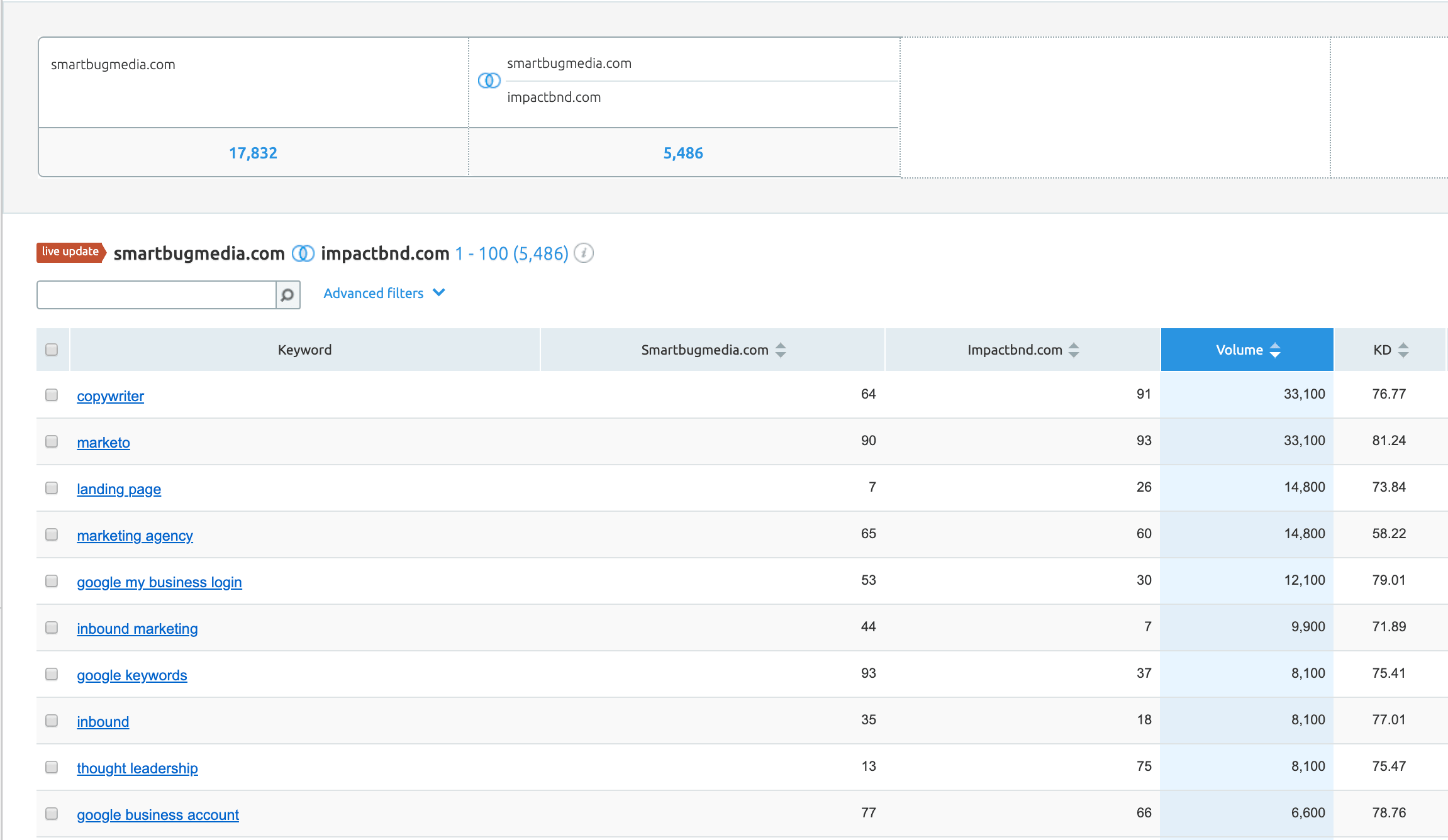Click the 5,486 shared keywords count
Image resolution: width=1448 pixels, height=840 pixels.
[683, 153]
